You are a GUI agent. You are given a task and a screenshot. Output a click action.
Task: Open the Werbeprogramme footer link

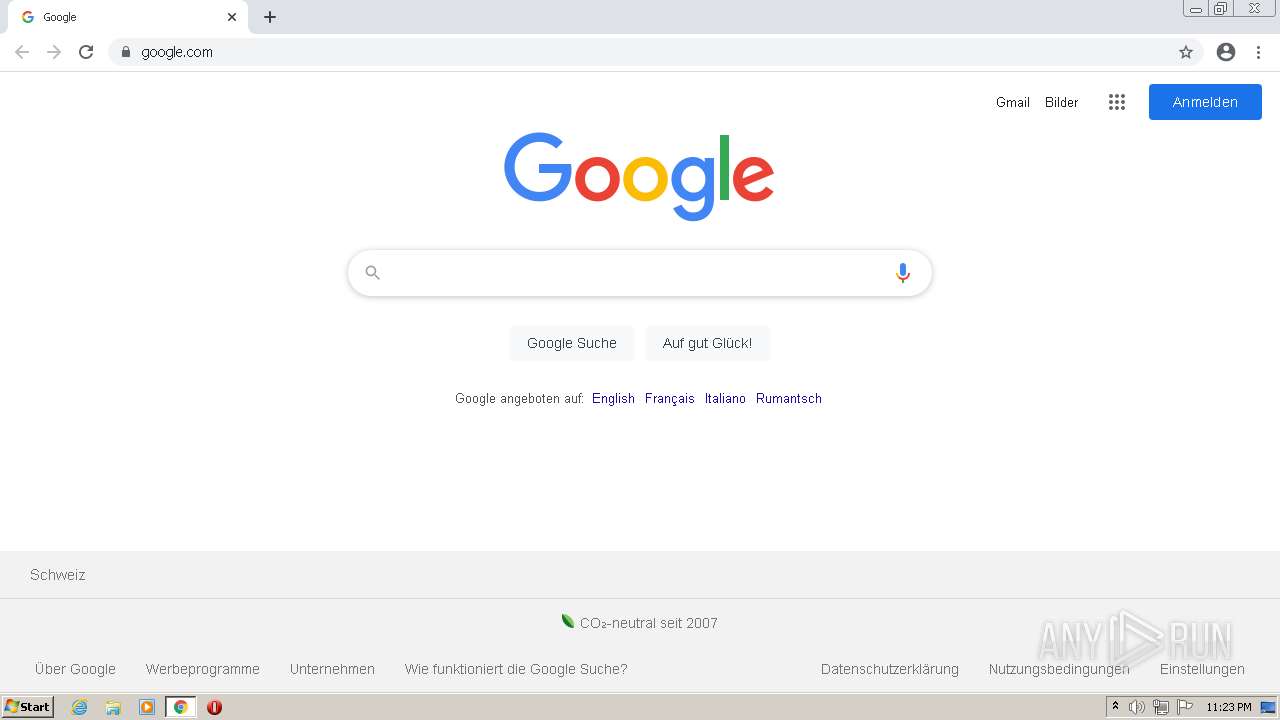tap(203, 669)
